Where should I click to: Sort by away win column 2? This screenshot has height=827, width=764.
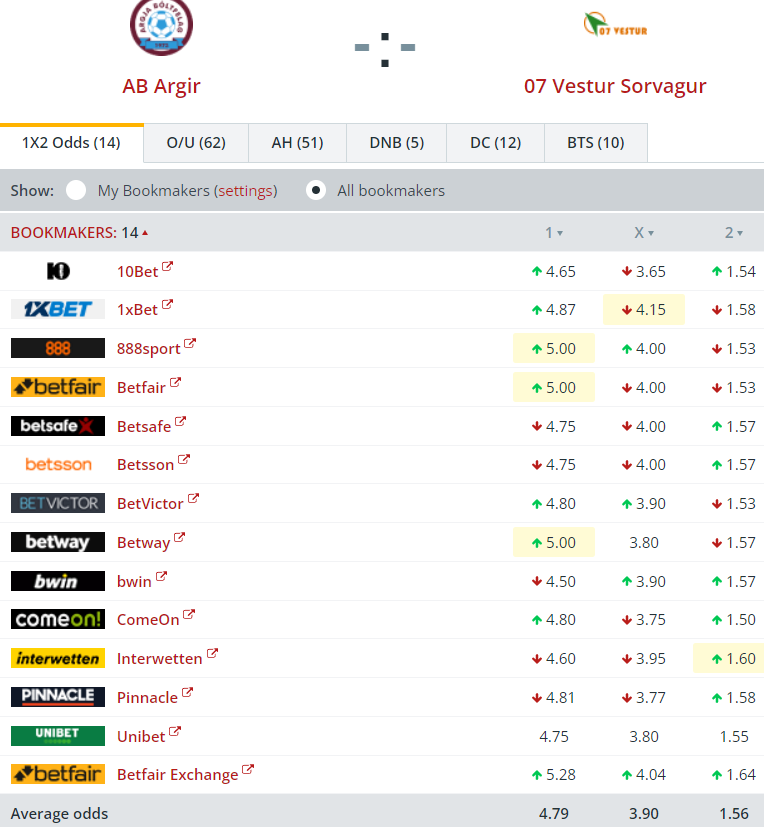(733, 233)
